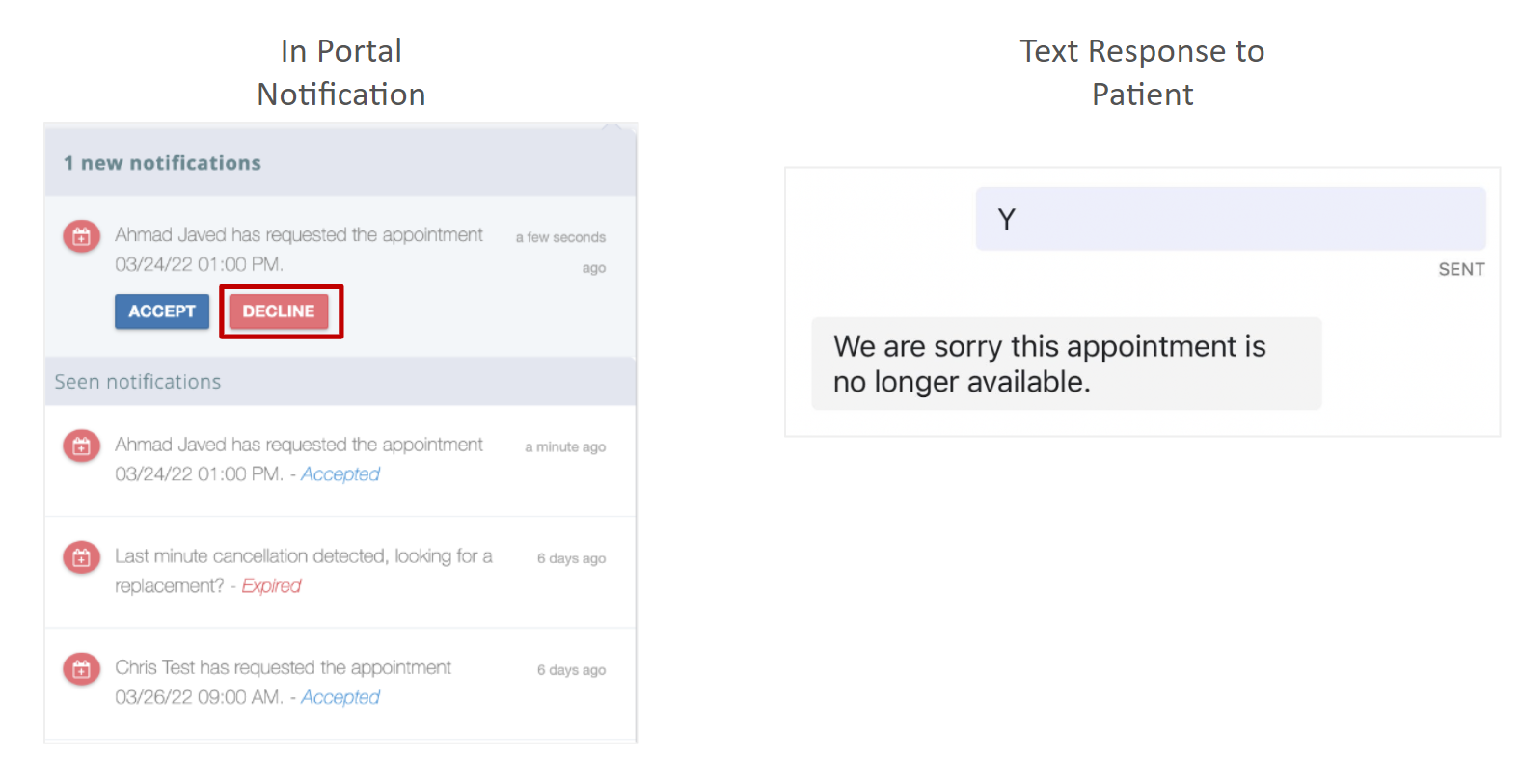Click the 'Expired' status on the cancellation notification
The image size is (1521, 784).
(271, 585)
